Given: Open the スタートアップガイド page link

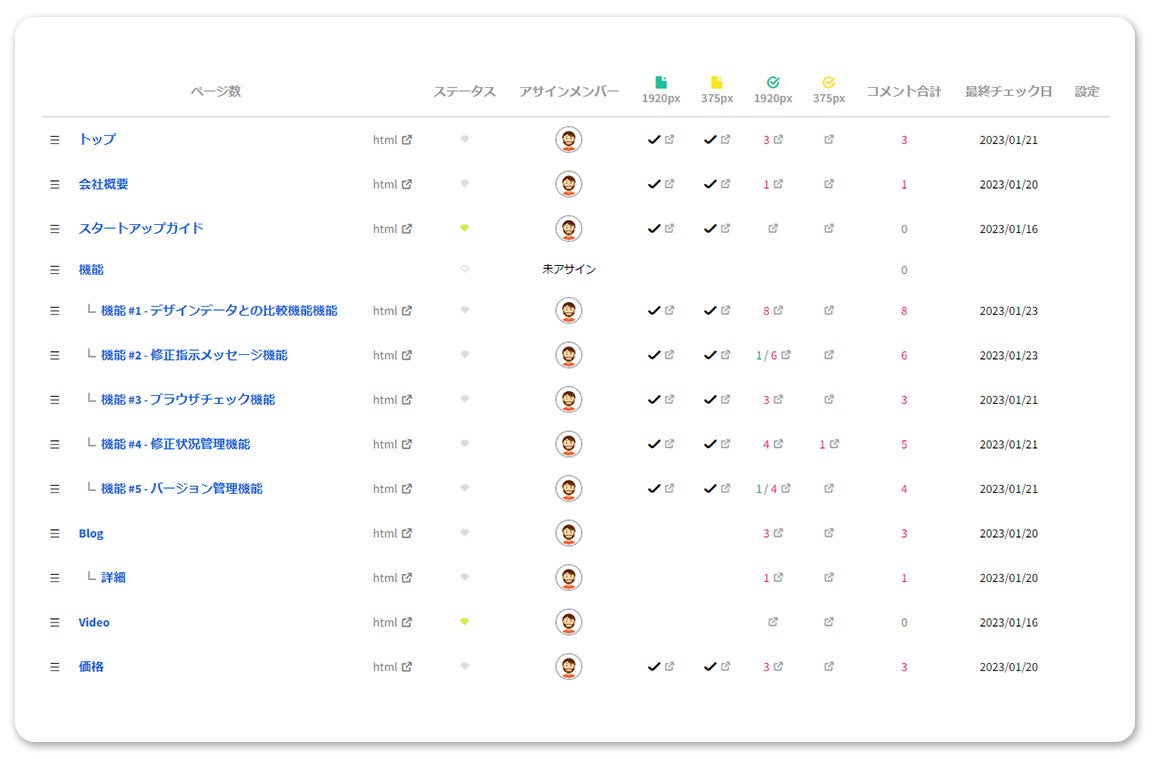Looking at the screenshot, I should tap(141, 229).
